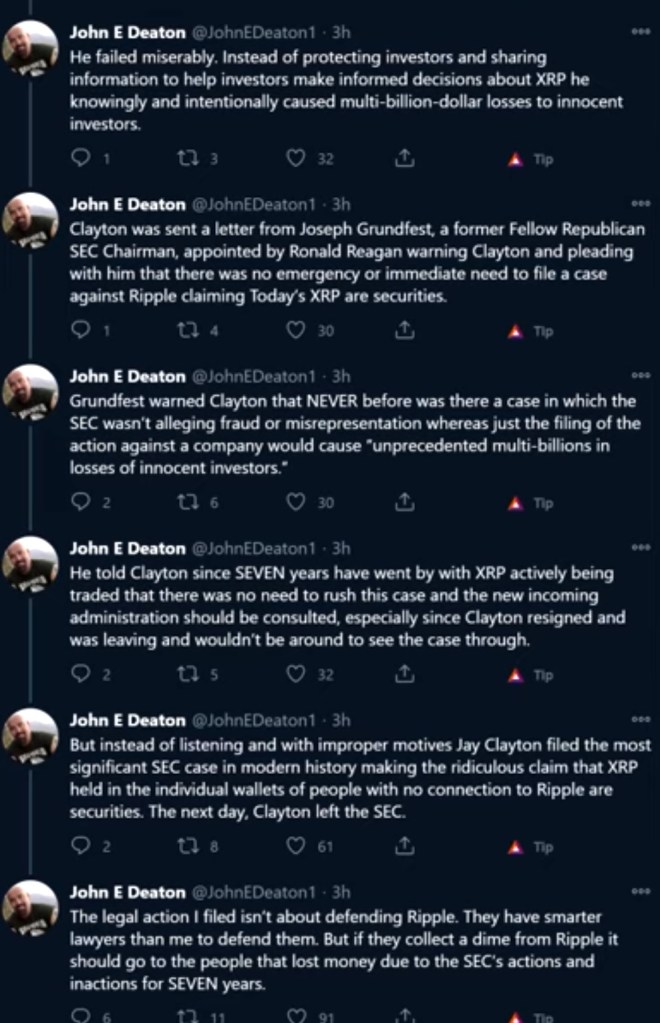This screenshot has height=1023, width=660.
Task: Open John E Deaton's profile name on first tweet
Action: point(127,33)
